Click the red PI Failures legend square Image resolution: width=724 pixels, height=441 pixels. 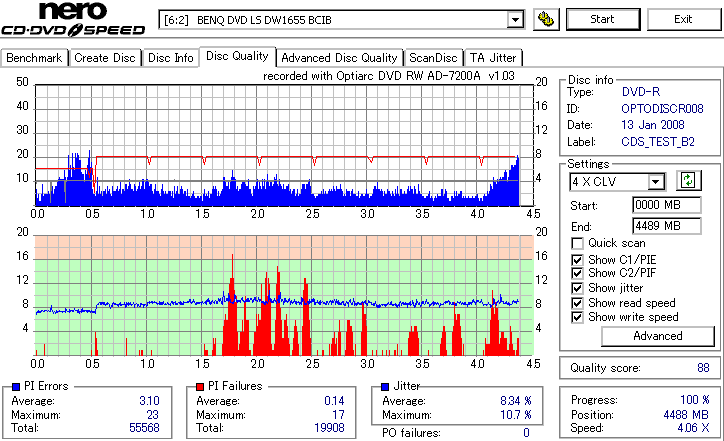200,387
